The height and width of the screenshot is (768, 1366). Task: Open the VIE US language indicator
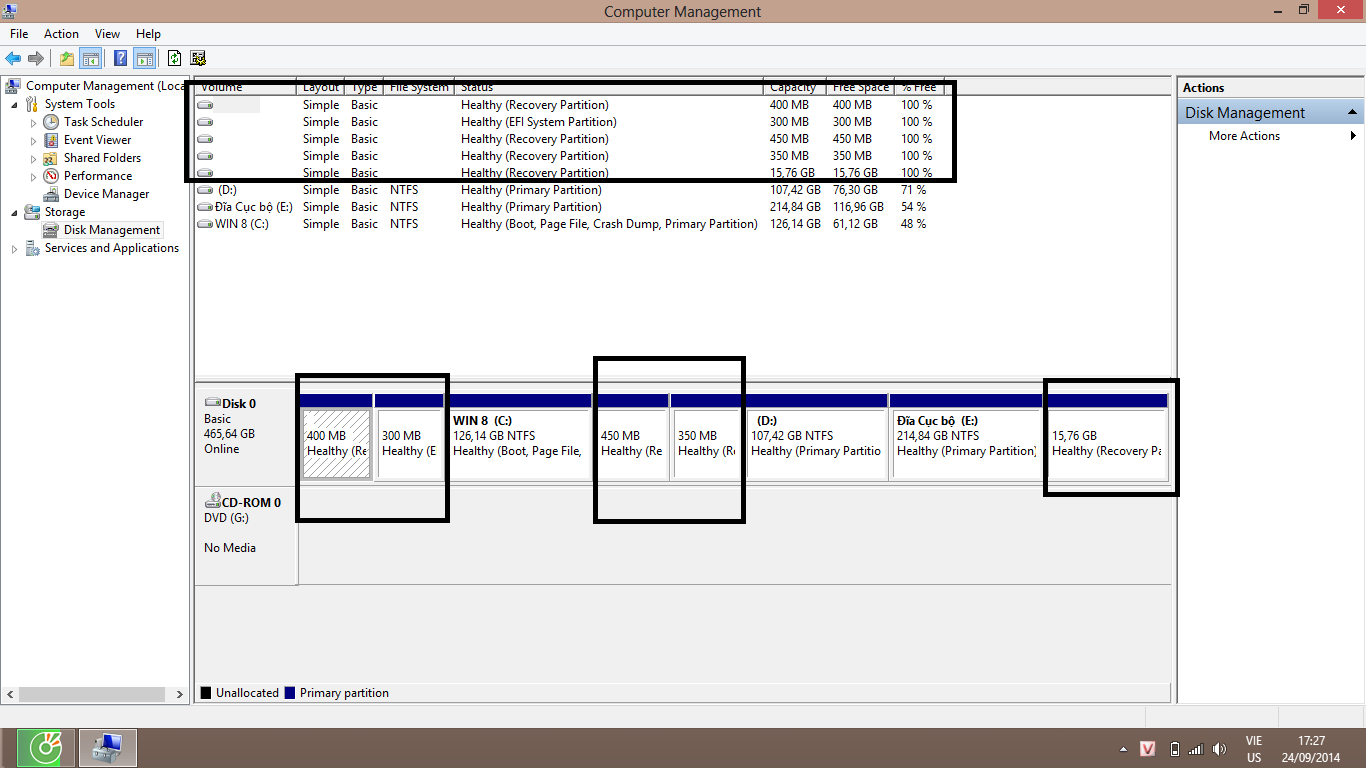[1254, 749]
